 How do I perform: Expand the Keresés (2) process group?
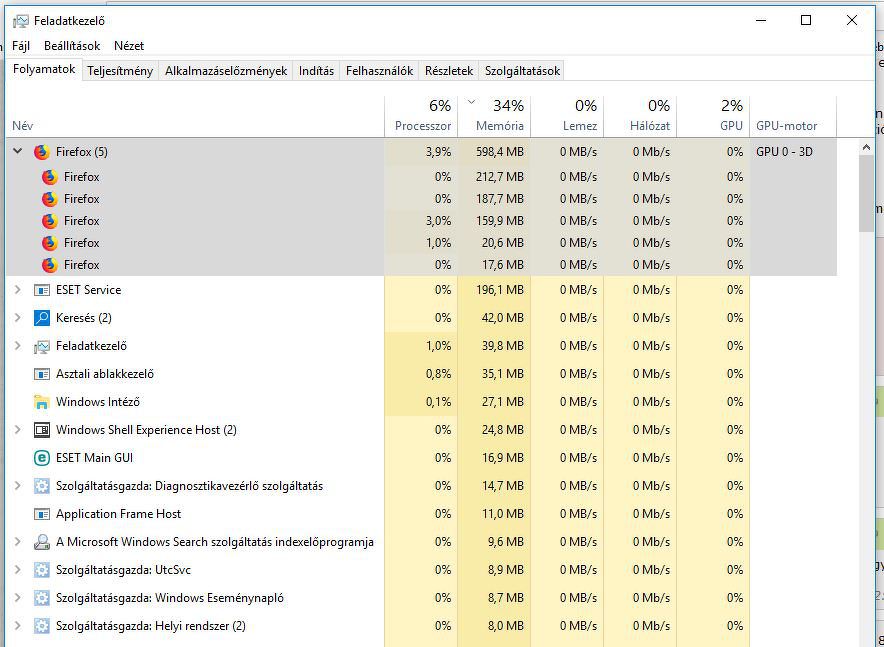[17, 318]
